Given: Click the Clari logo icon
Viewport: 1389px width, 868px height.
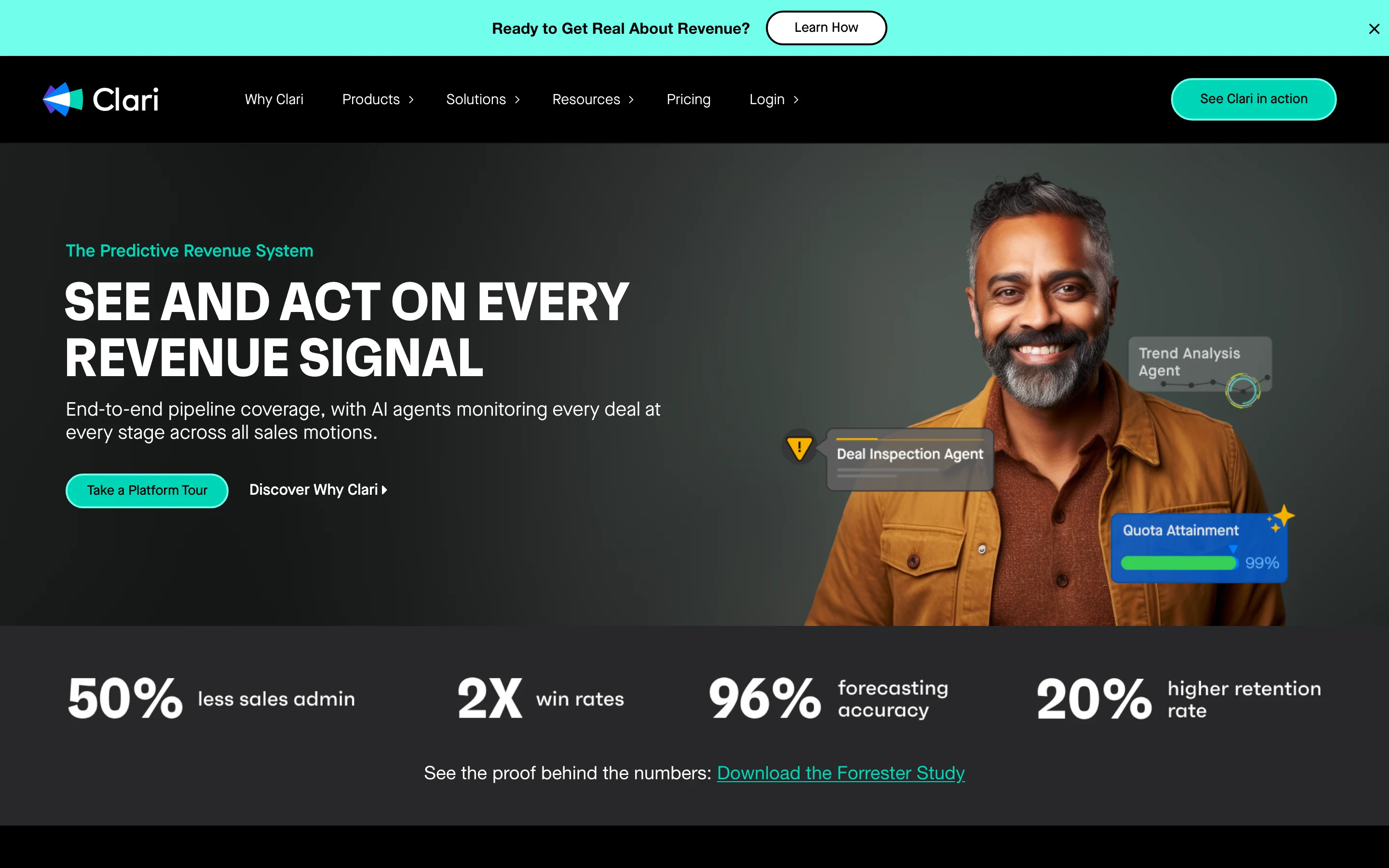Looking at the screenshot, I should point(63,99).
